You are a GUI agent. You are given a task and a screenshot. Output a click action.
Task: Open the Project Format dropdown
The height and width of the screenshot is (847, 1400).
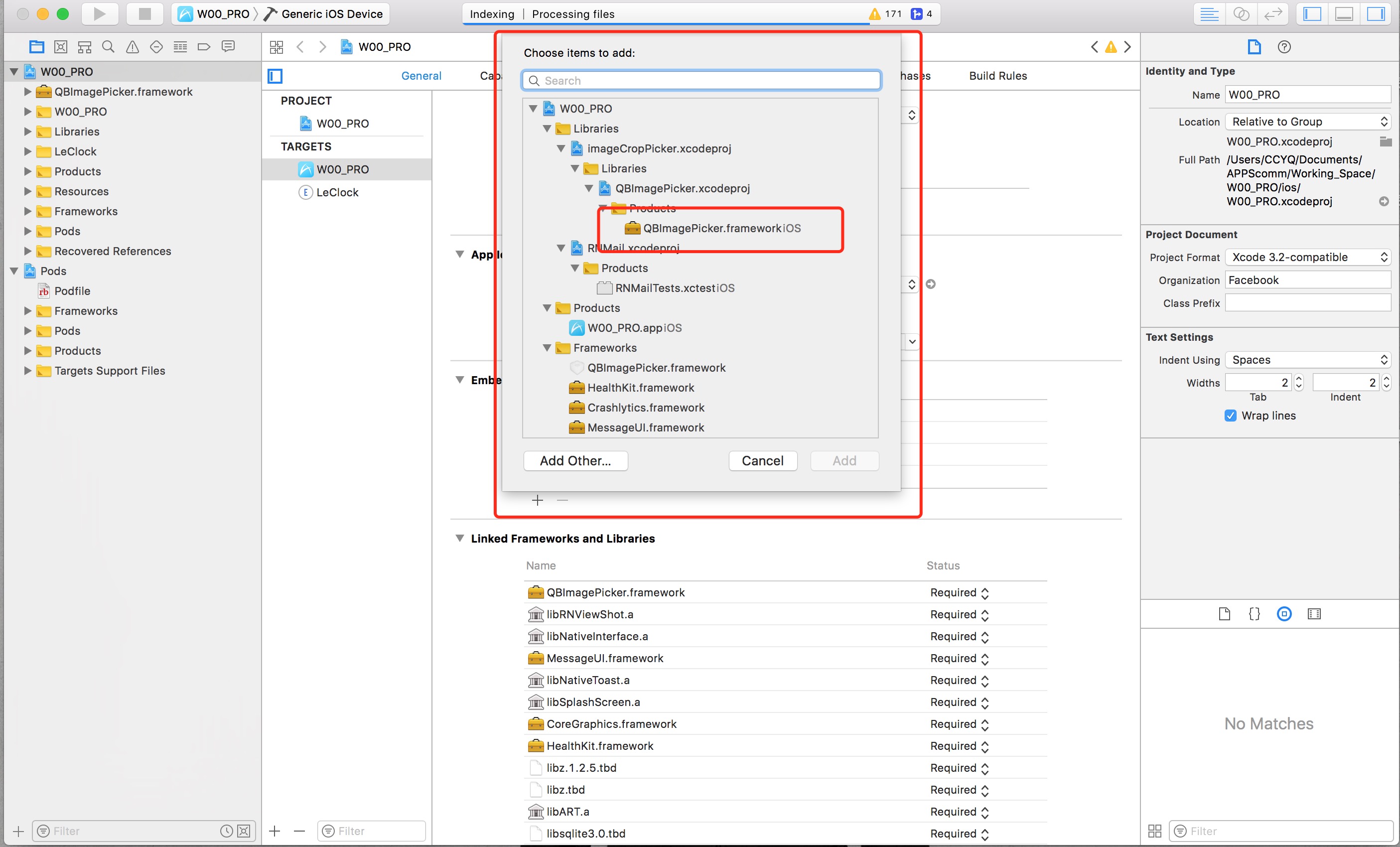(1307, 257)
